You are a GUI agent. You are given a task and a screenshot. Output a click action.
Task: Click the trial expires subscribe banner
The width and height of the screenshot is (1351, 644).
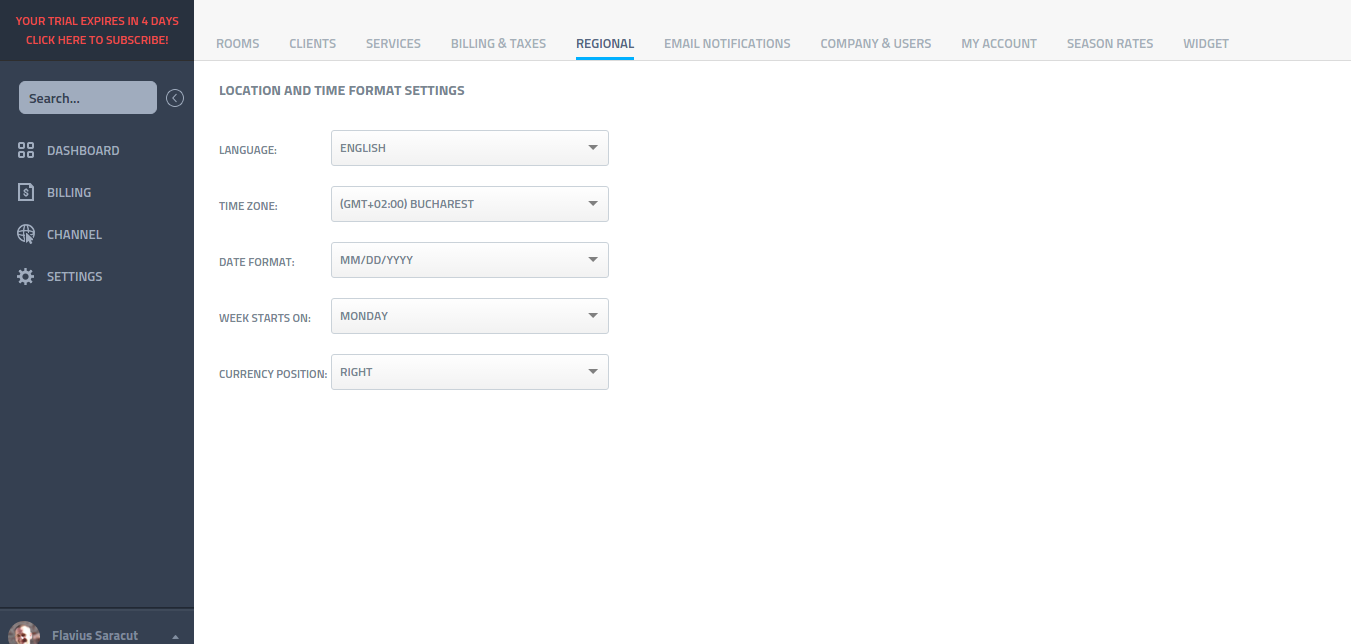(97, 30)
